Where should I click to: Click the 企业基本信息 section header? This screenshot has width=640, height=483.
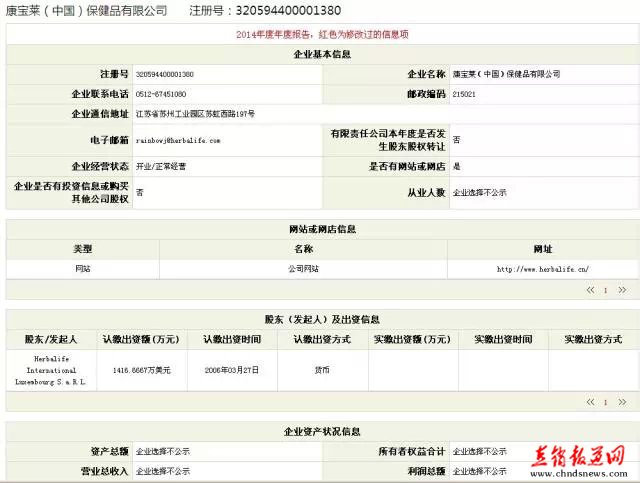pyautogui.click(x=322, y=54)
